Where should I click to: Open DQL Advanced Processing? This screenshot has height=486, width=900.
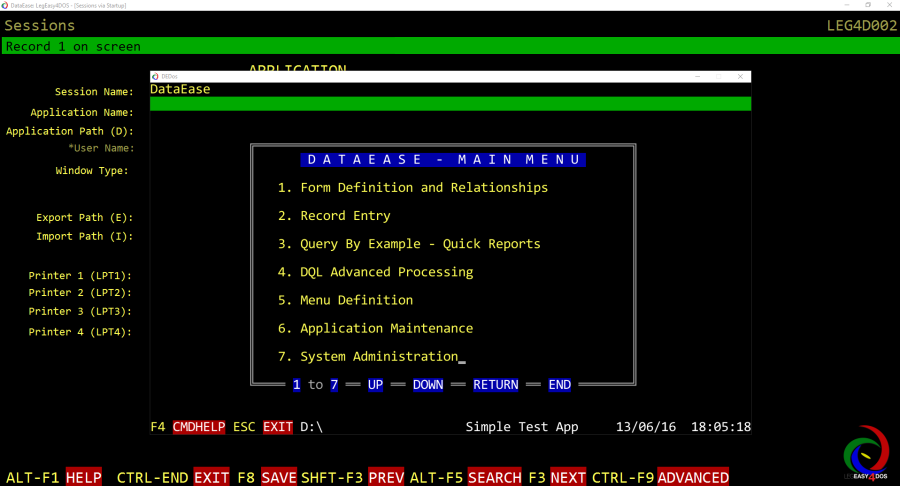point(375,272)
